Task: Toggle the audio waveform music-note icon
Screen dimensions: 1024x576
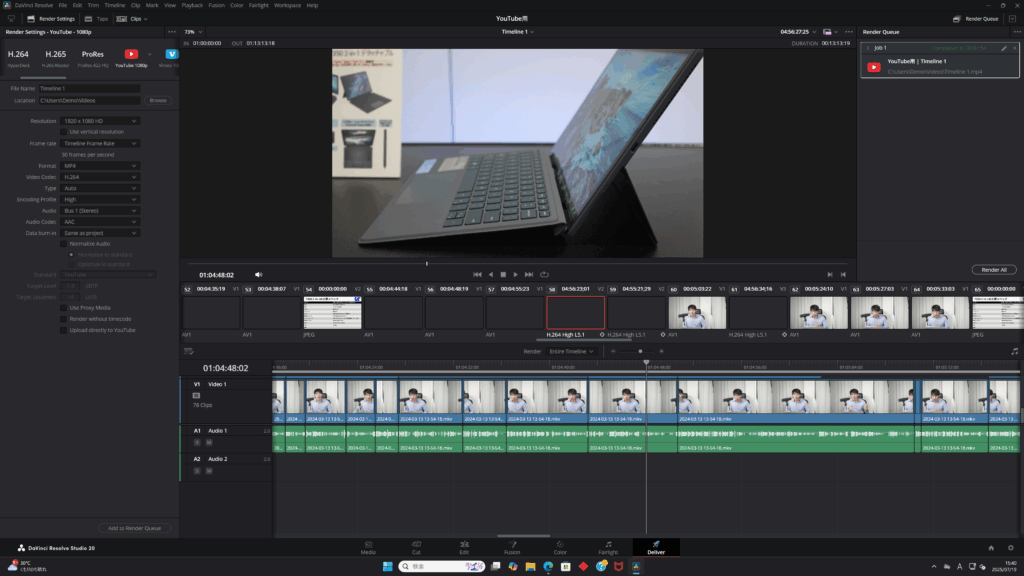Action: (x=1014, y=351)
